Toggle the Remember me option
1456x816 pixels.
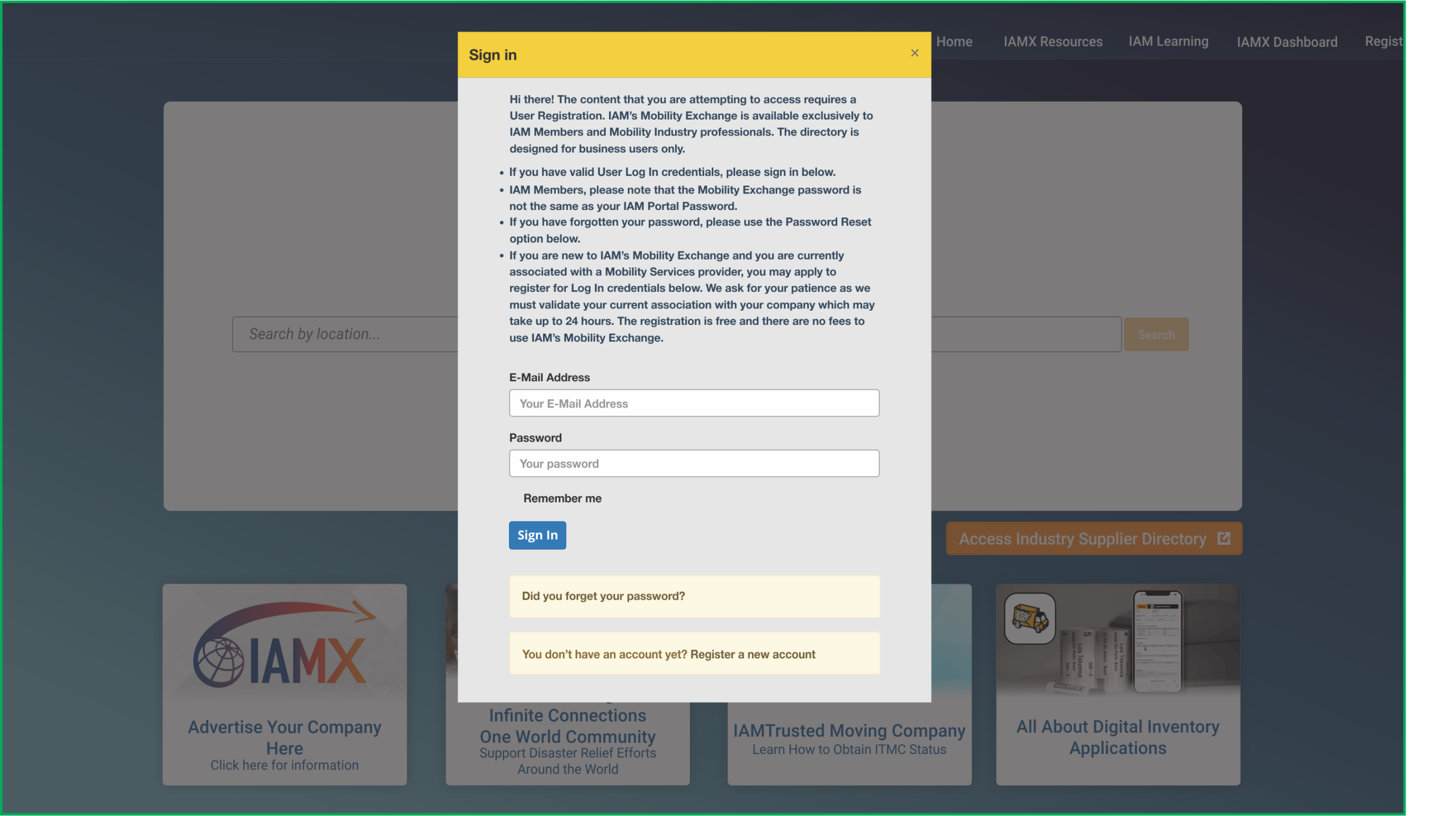(x=562, y=498)
